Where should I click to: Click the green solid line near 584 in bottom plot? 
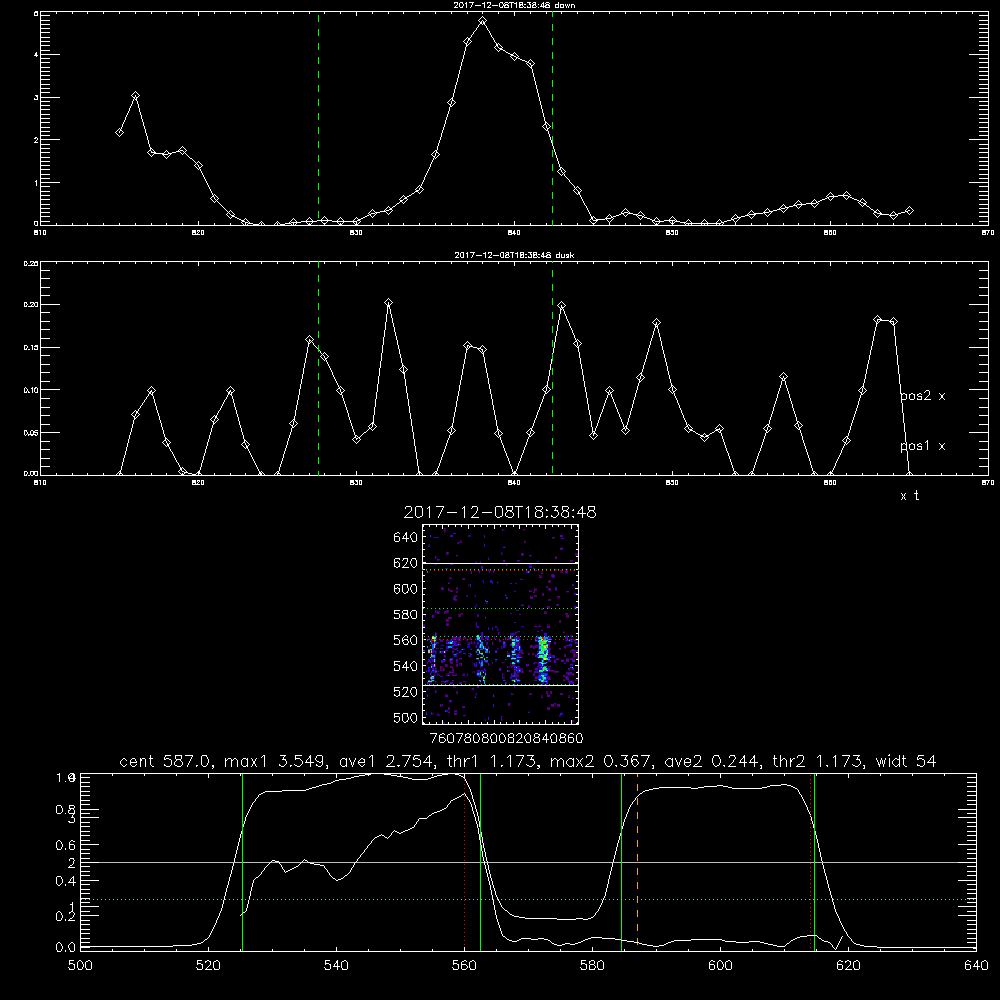pyautogui.click(x=621, y=861)
